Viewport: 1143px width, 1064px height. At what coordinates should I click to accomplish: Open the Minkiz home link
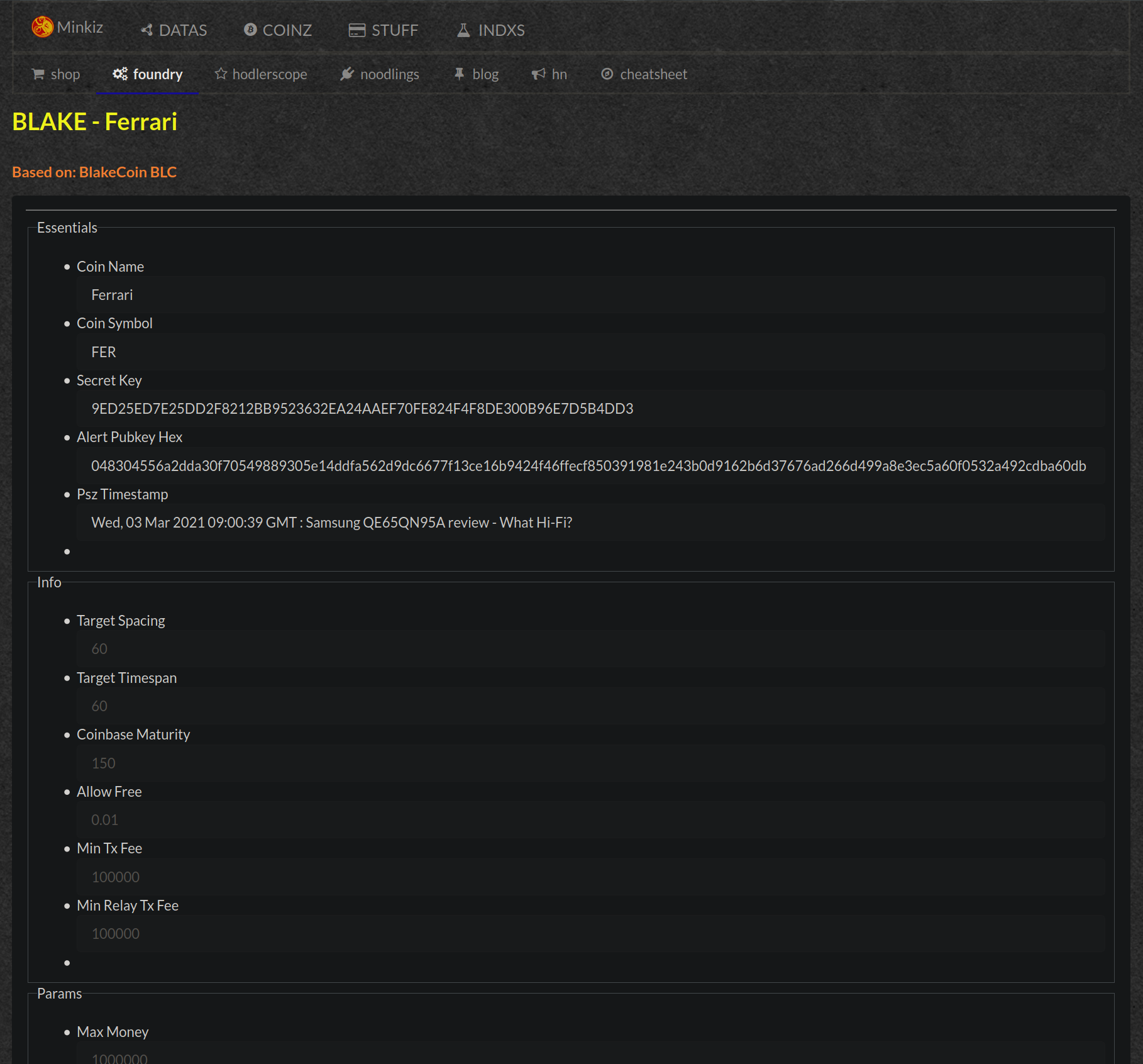67,27
